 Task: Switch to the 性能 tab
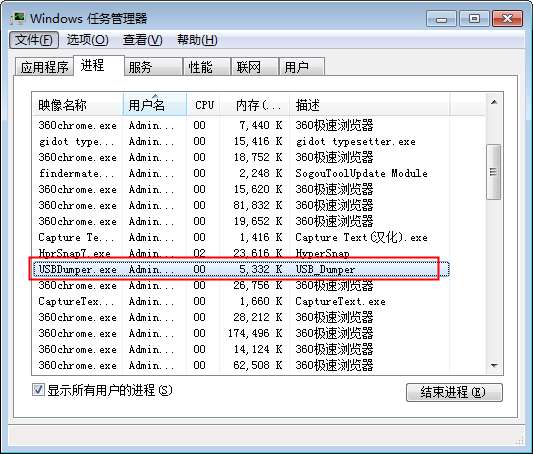207,67
